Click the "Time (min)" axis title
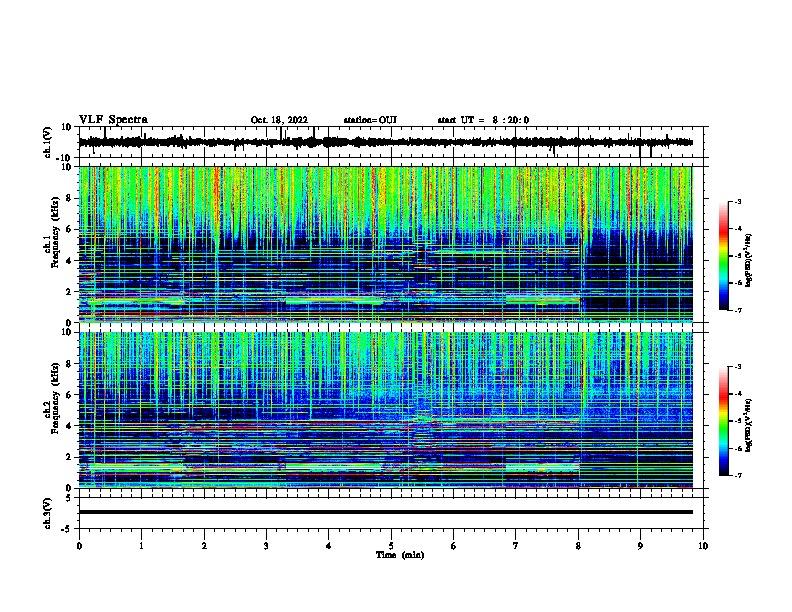Viewport: 792px width, 612px height. tap(400, 555)
